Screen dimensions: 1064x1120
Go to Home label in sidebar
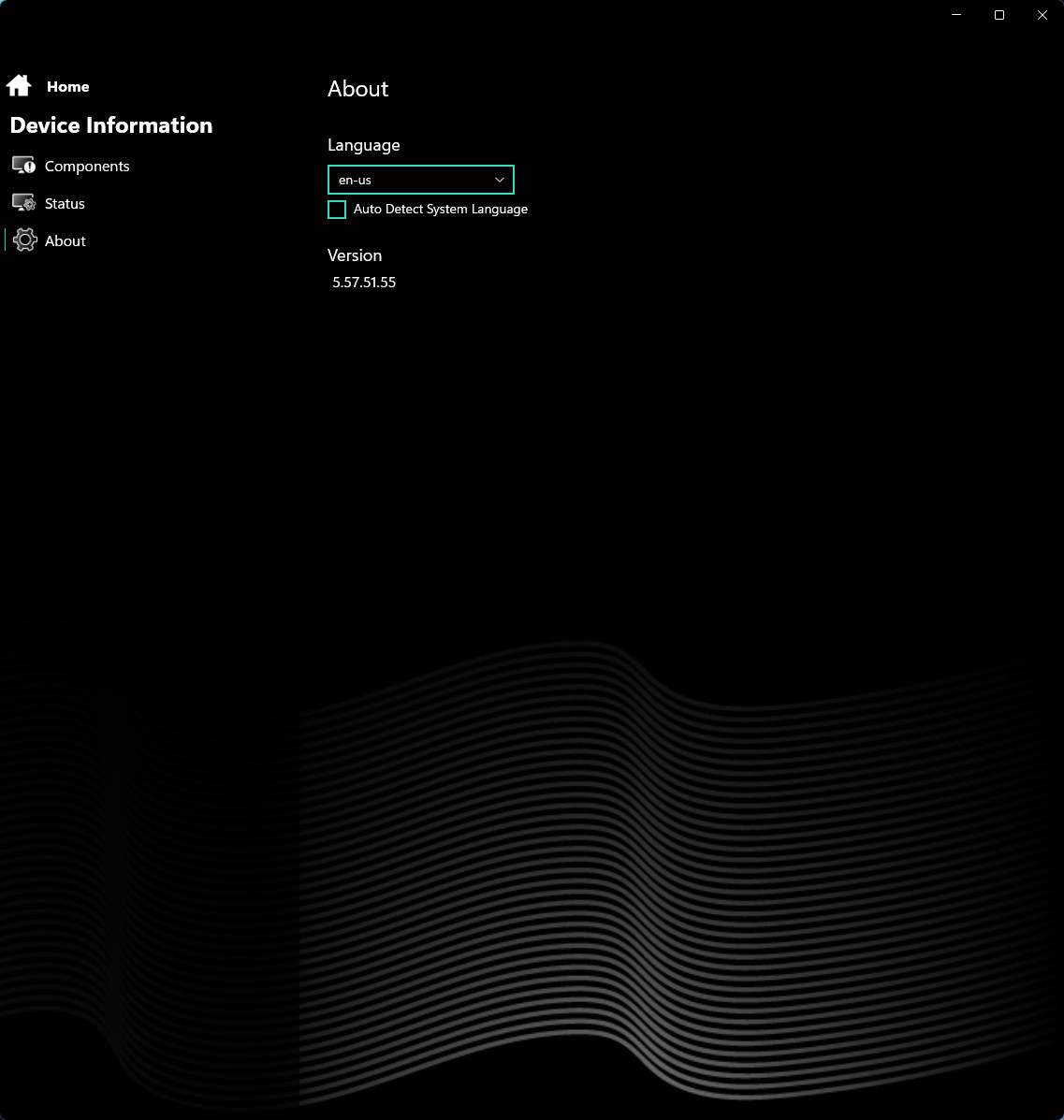[68, 86]
